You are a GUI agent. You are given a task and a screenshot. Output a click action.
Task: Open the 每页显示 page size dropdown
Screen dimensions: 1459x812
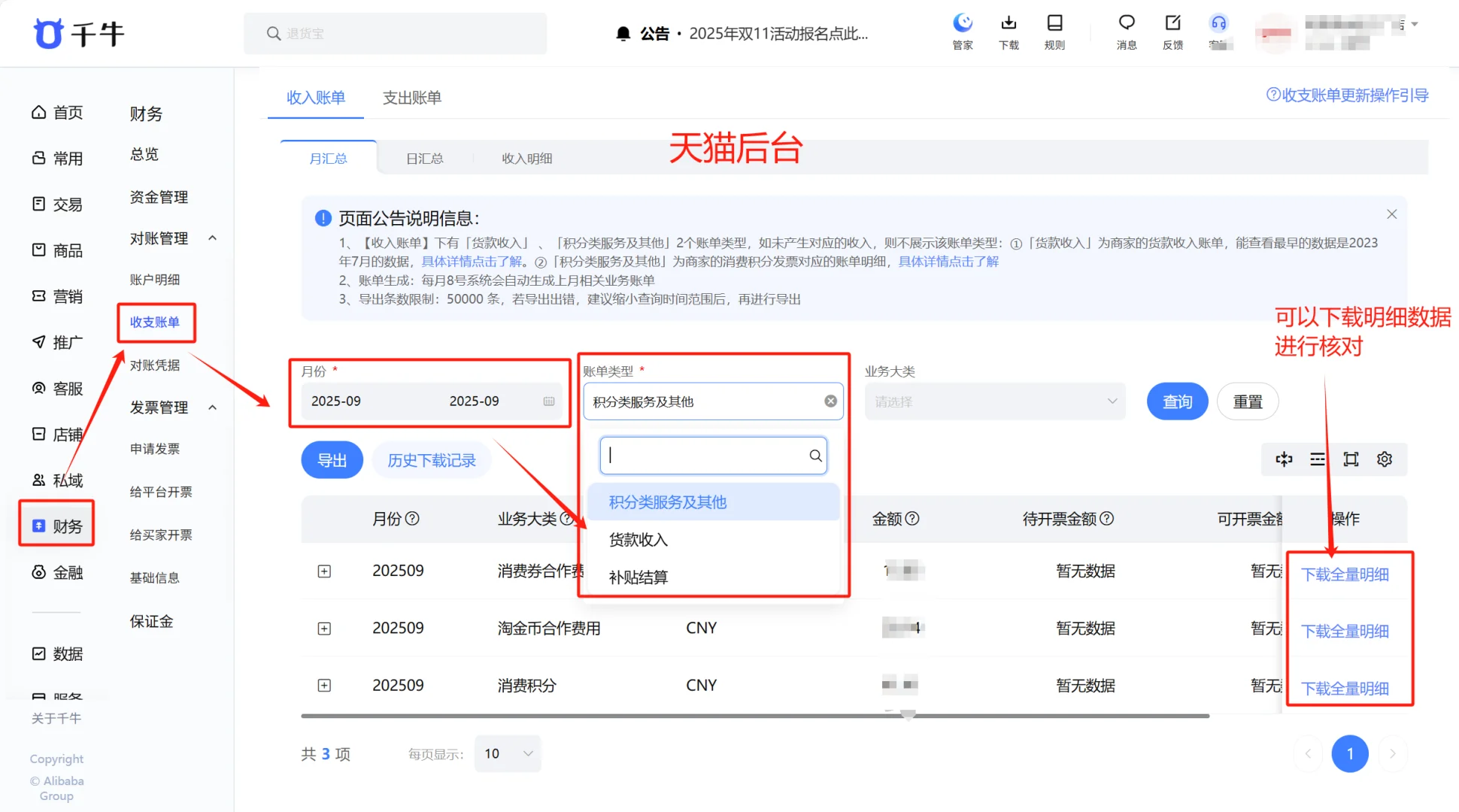(x=508, y=753)
